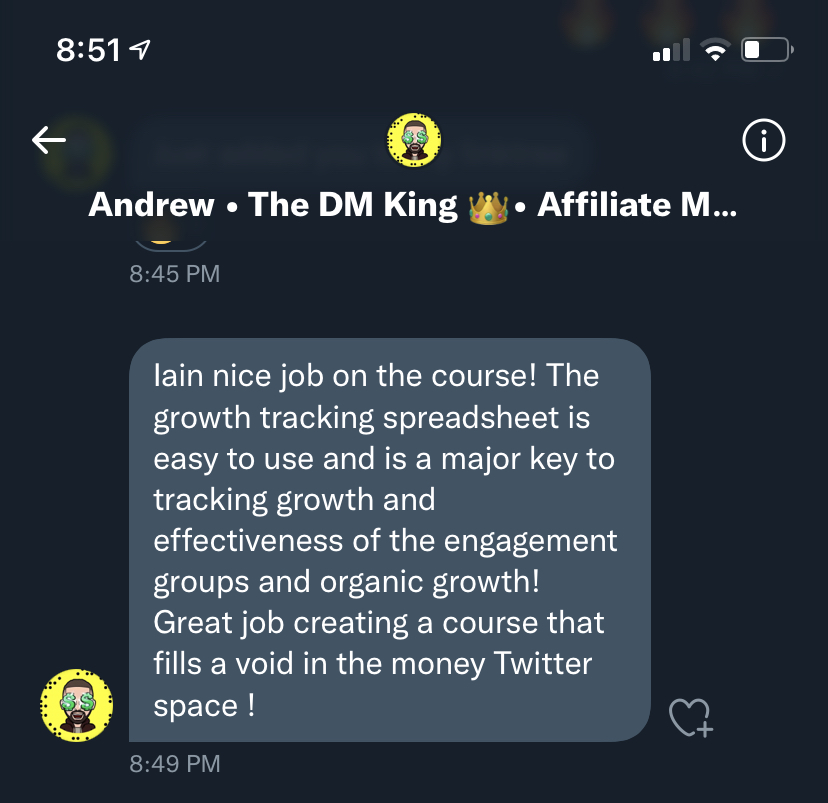Tap the Wi-Fi status icon
Viewport: 828px width, 803px height.
pyautogui.click(x=715, y=50)
